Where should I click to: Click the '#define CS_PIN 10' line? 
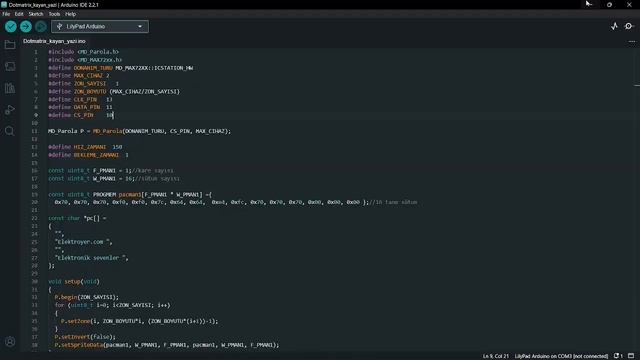pos(81,115)
